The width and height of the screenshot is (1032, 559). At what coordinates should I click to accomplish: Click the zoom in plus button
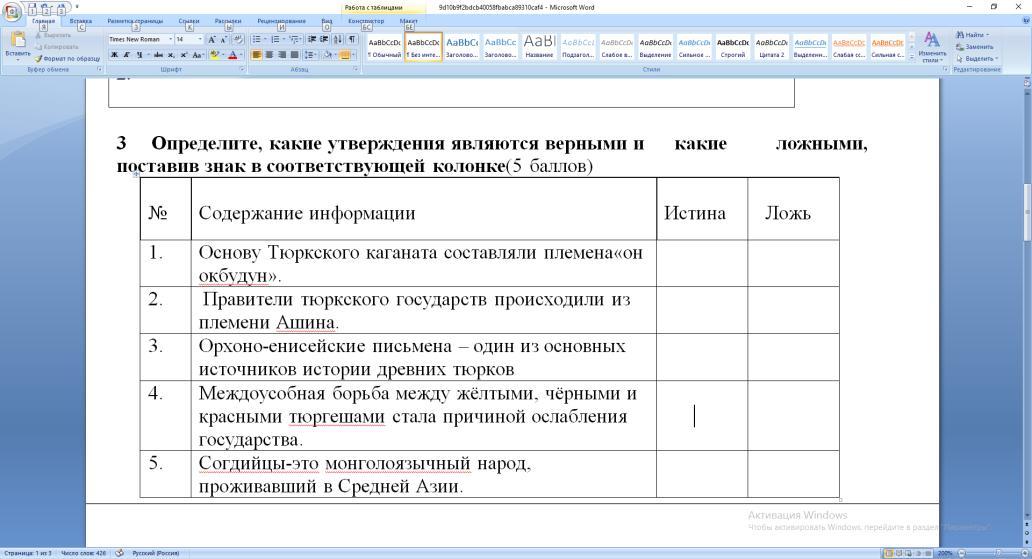point(1025,553)
